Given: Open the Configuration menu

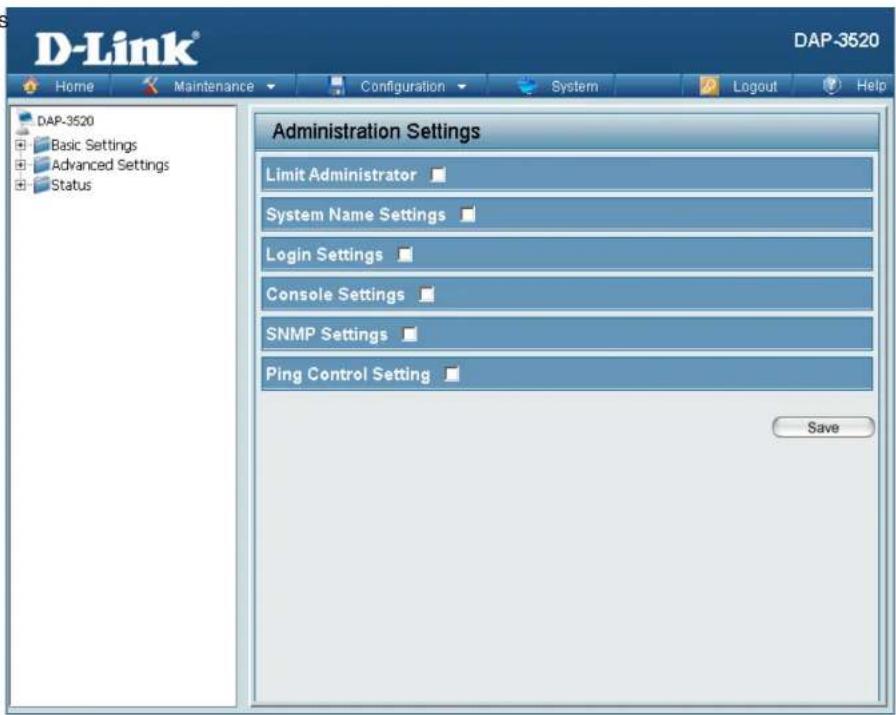Looking at the screenshot, I should coord(402,86).
